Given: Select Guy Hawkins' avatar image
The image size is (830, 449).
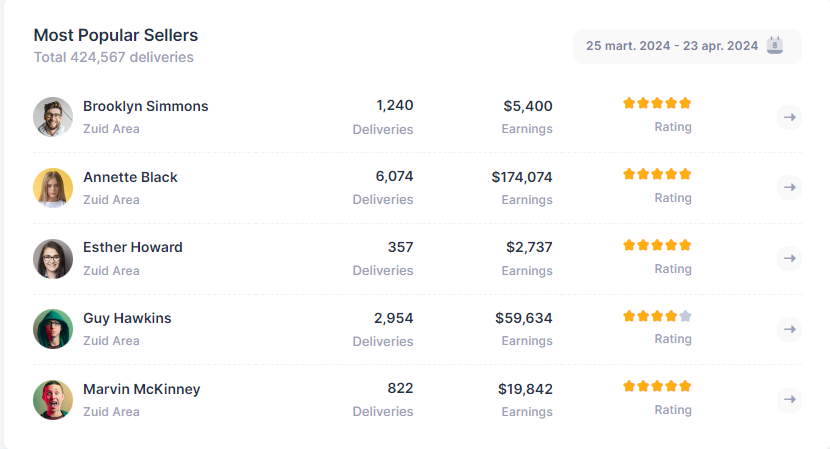Looking at the screenshot, I should [x=53, y=329].
